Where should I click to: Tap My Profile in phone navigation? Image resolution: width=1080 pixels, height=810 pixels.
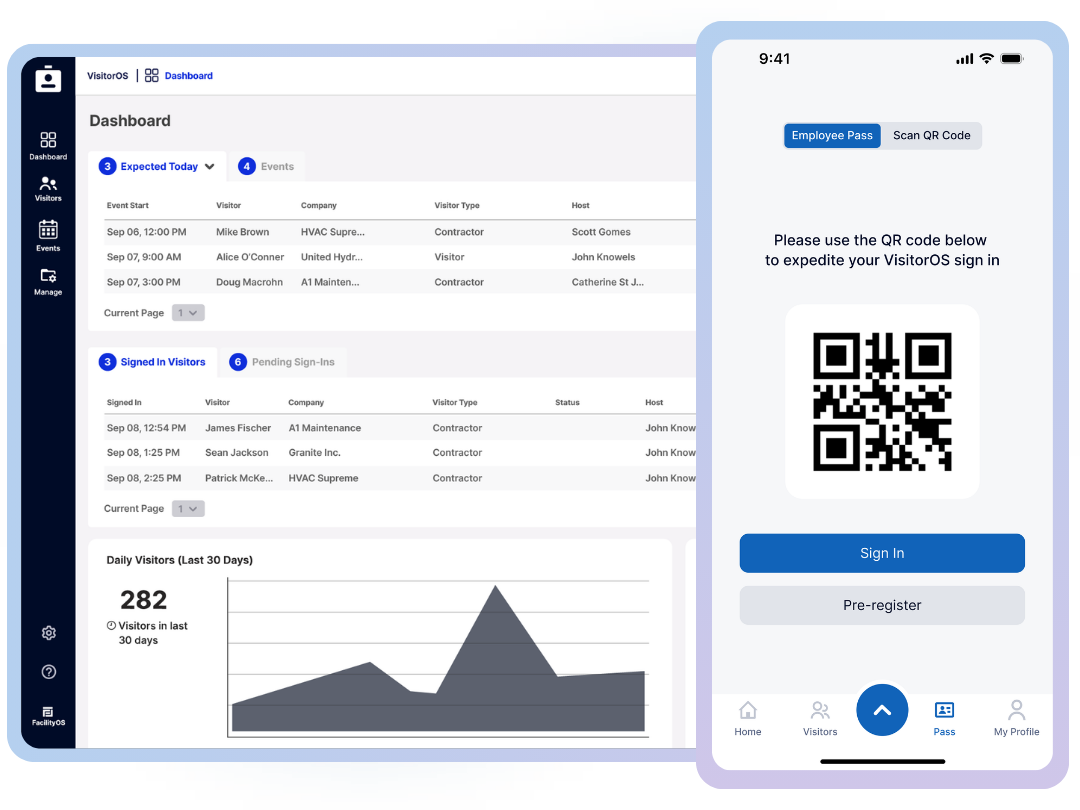pos(1017,718)
